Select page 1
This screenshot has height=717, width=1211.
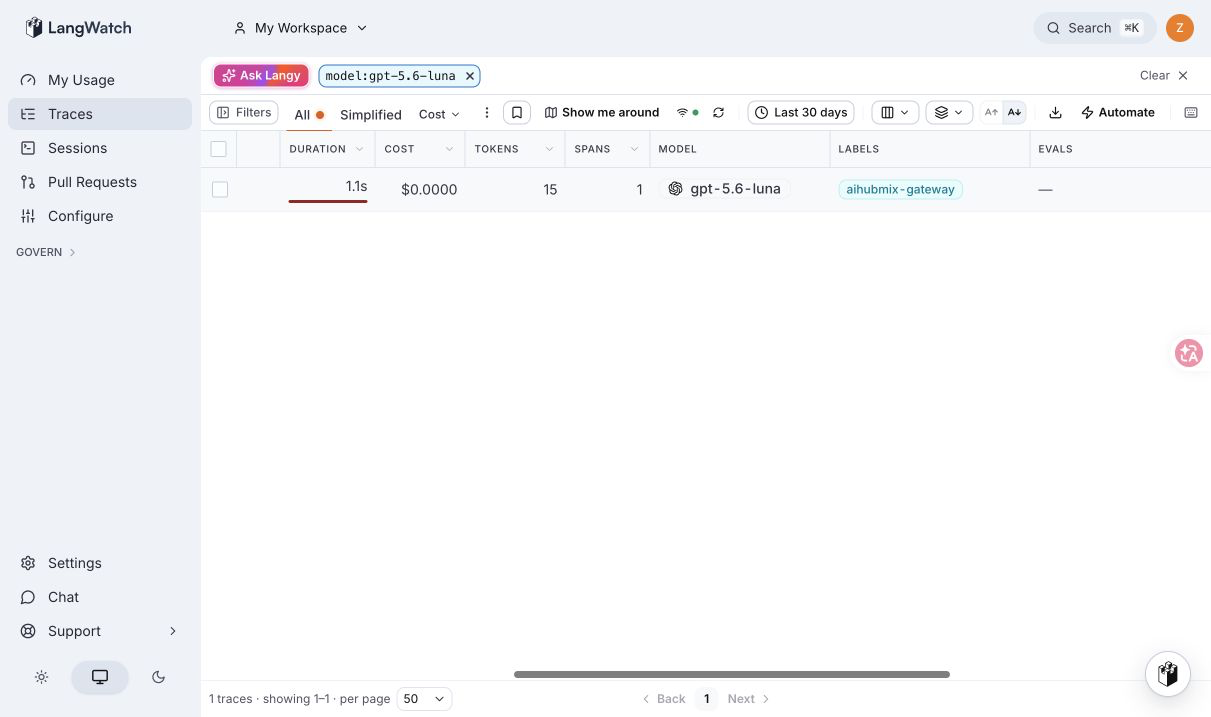tap(707, 699)
